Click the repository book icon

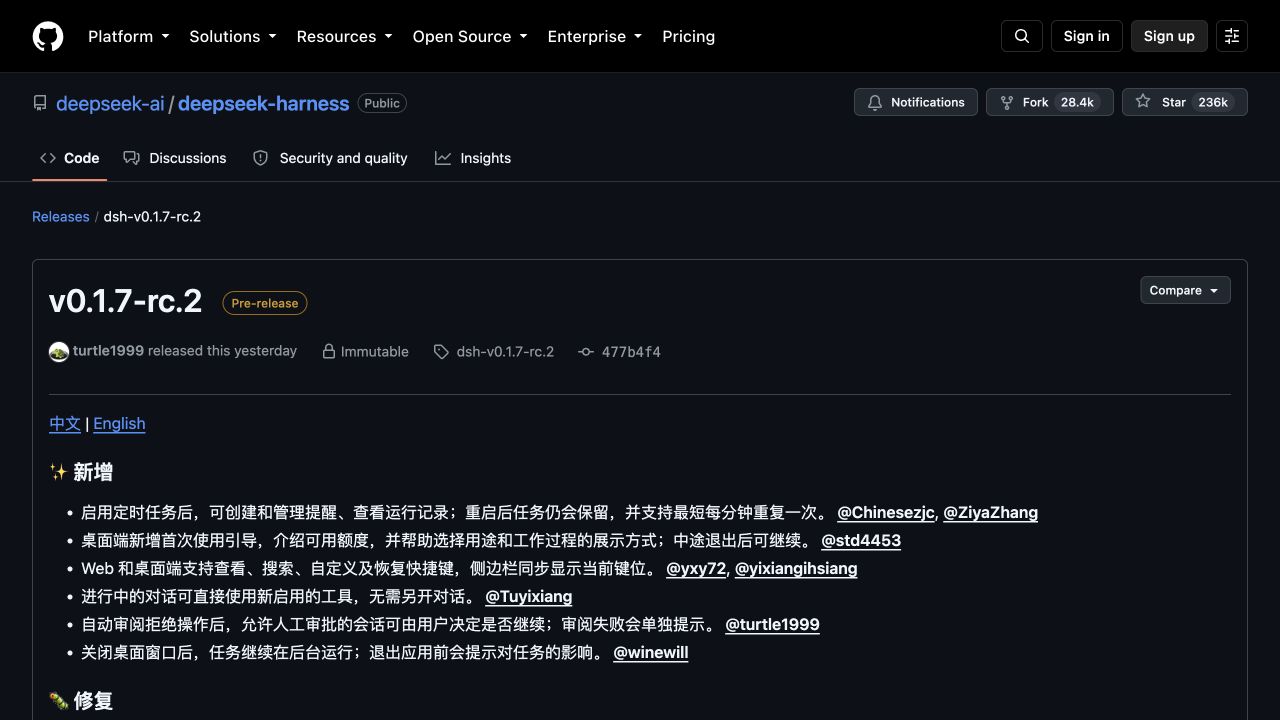(x=40, y=103)
